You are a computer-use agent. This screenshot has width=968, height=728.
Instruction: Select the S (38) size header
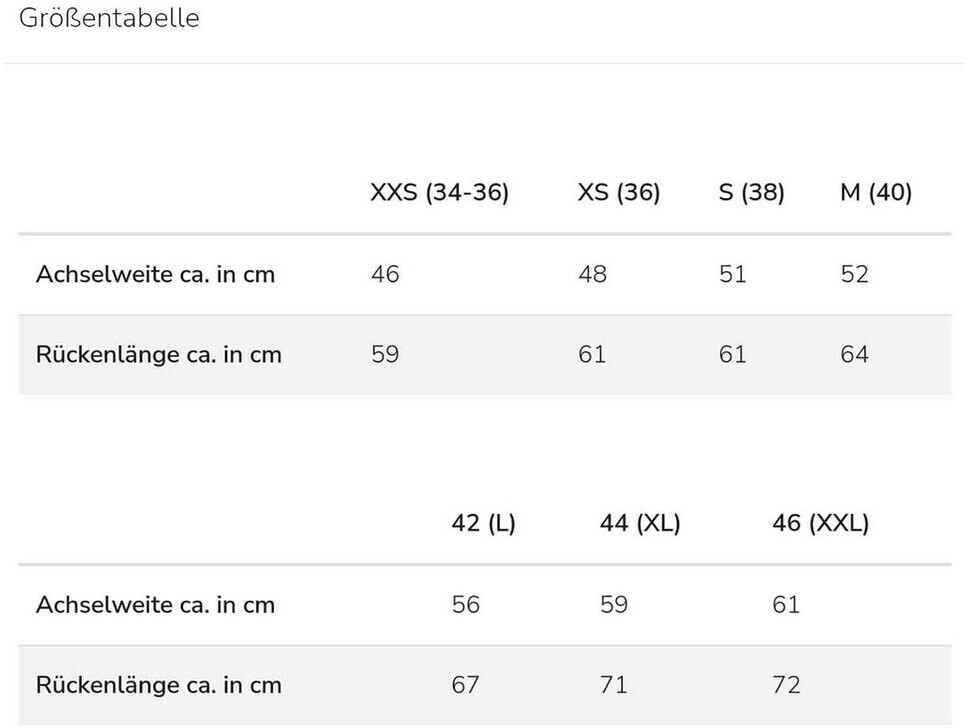tap(751, 192)
